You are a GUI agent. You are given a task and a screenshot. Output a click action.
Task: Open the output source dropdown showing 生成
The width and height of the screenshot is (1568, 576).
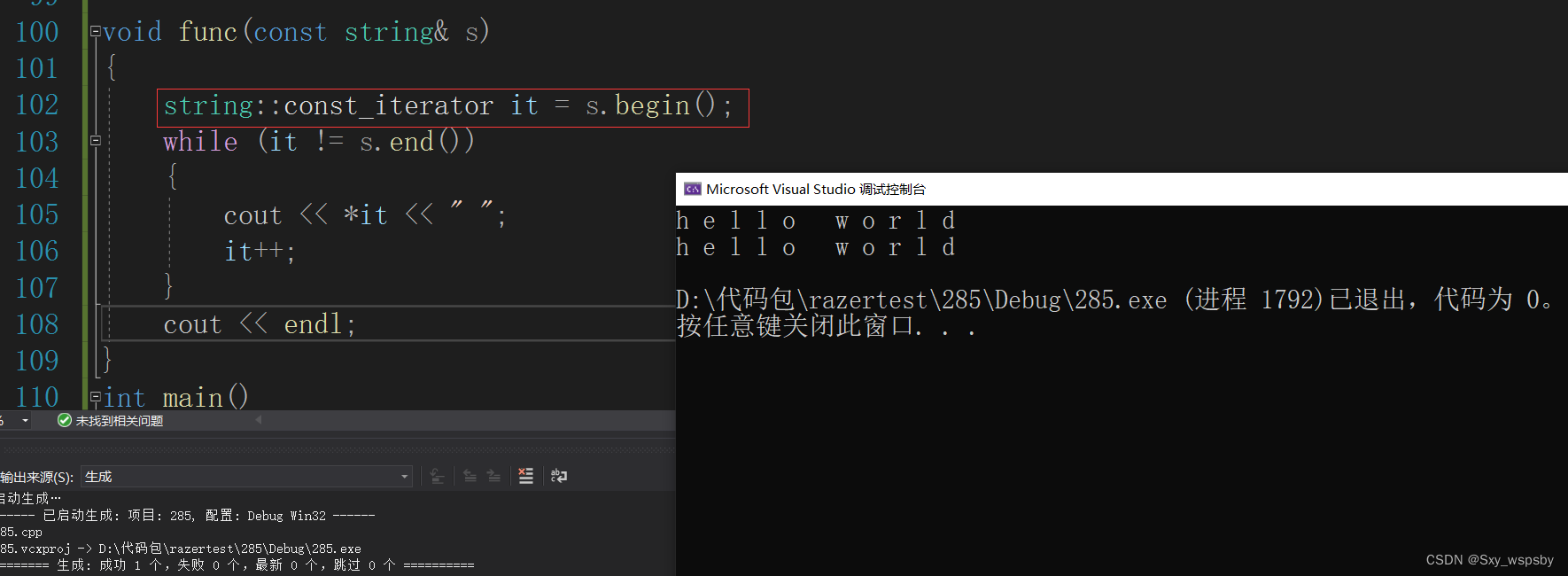coord(247,477)
